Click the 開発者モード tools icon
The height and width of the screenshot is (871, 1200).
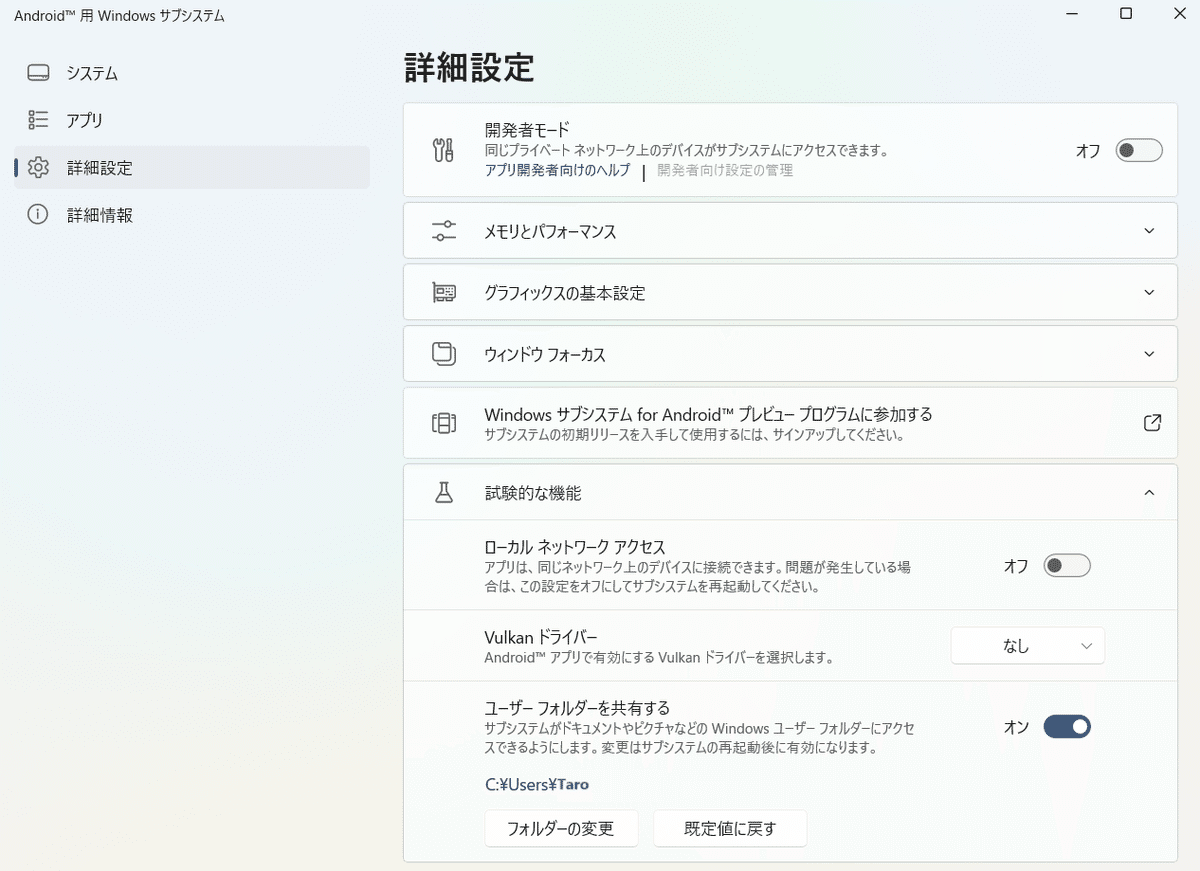[443, 150]
